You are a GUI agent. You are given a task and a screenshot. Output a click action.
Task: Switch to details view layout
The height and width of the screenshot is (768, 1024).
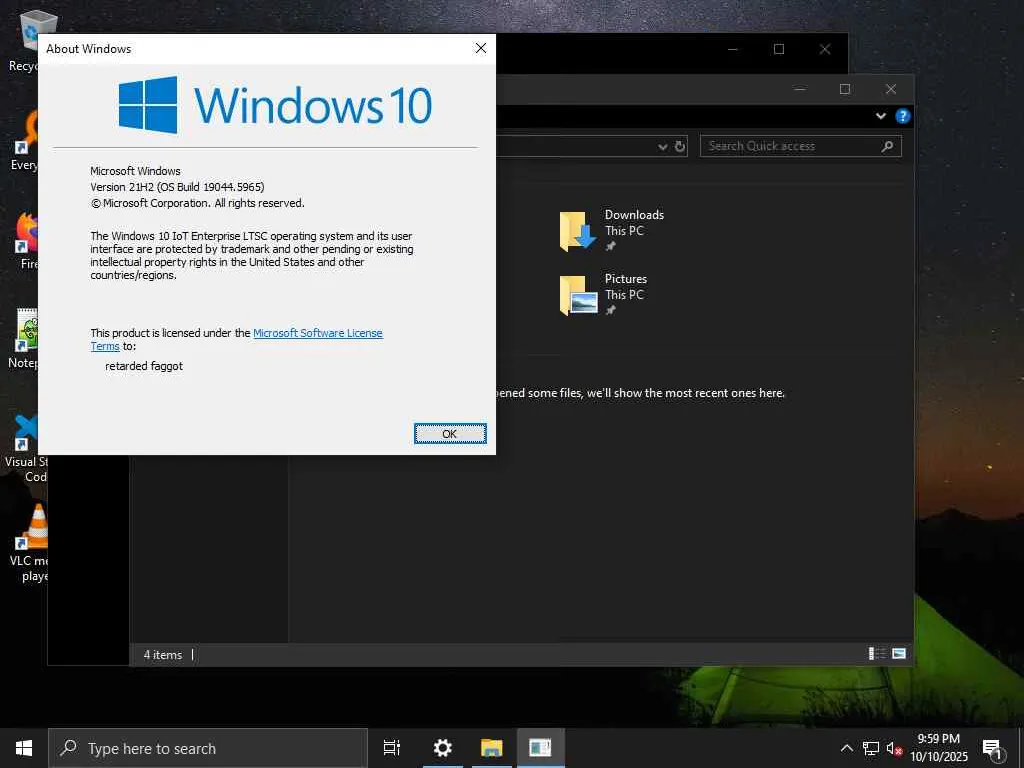click(876, 654)
